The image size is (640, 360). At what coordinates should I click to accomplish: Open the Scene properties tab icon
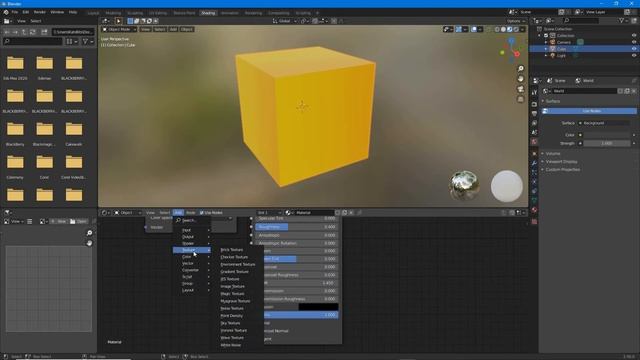pos(534,132)
